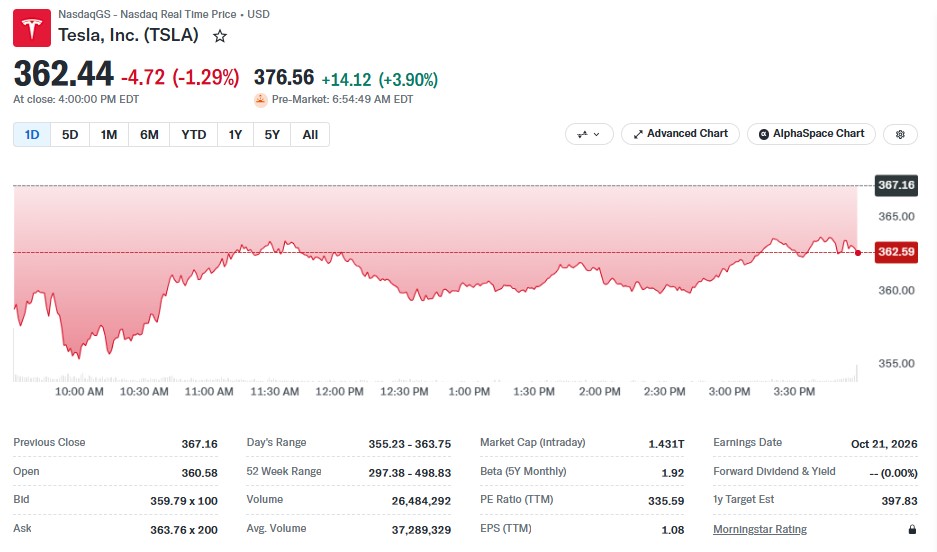Click the Volume value 26,484,292
This screenshot has width=937, height=552.
(421, 501)
